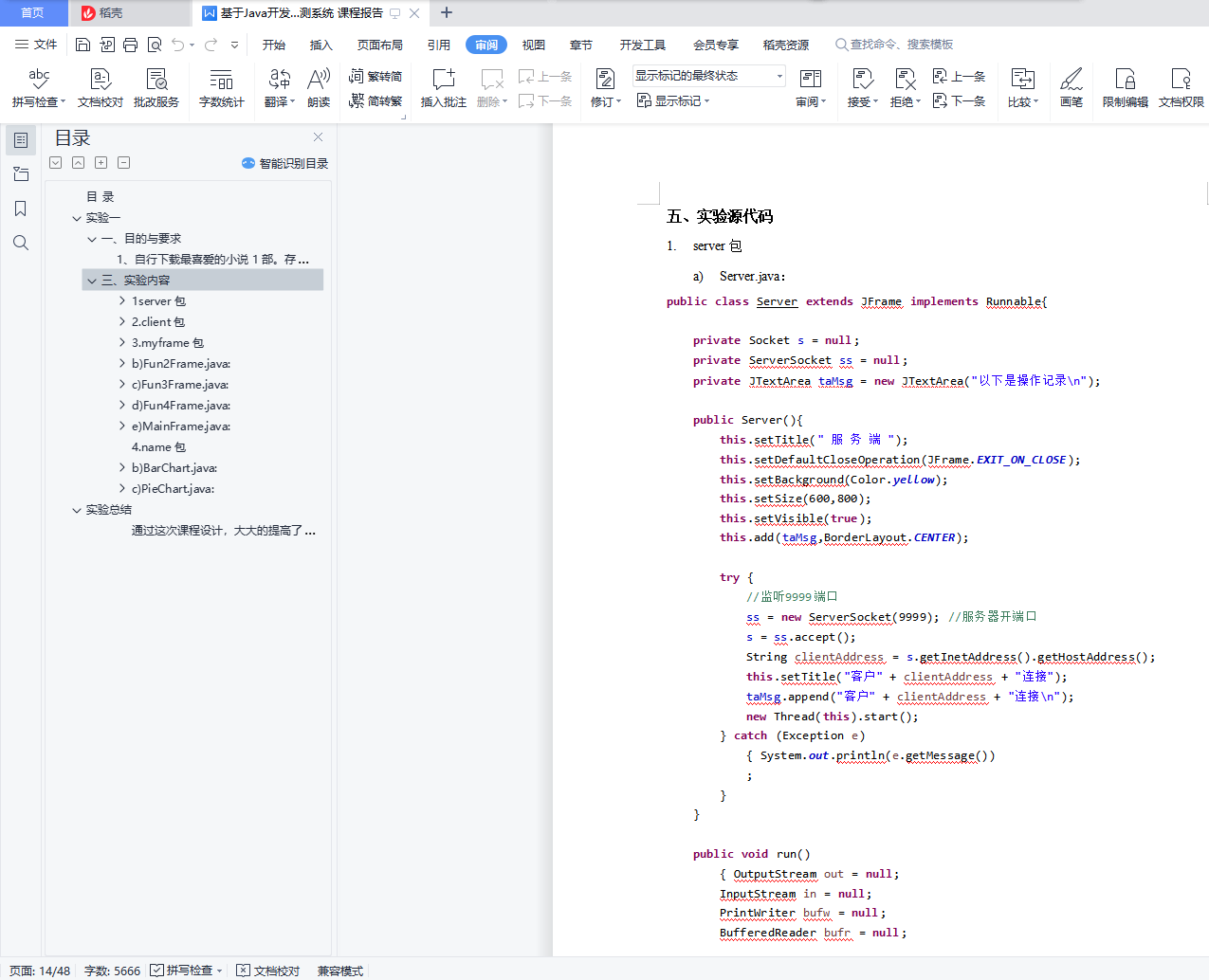
Task: Expand the e)MainFrame.java: outline item
Action: 122,426
